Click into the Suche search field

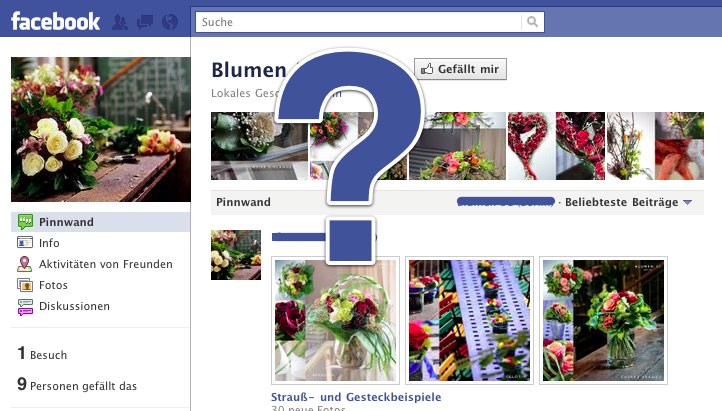[359, 22]
